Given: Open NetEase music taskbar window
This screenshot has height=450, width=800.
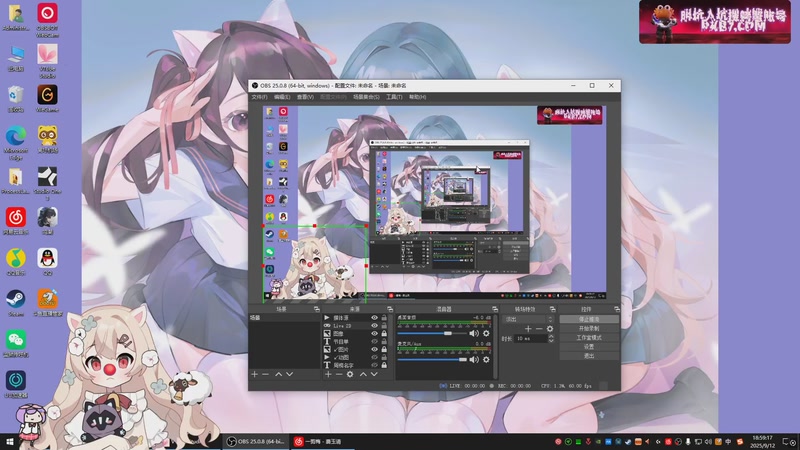Looking at the screenshot, I should point(321,441).
